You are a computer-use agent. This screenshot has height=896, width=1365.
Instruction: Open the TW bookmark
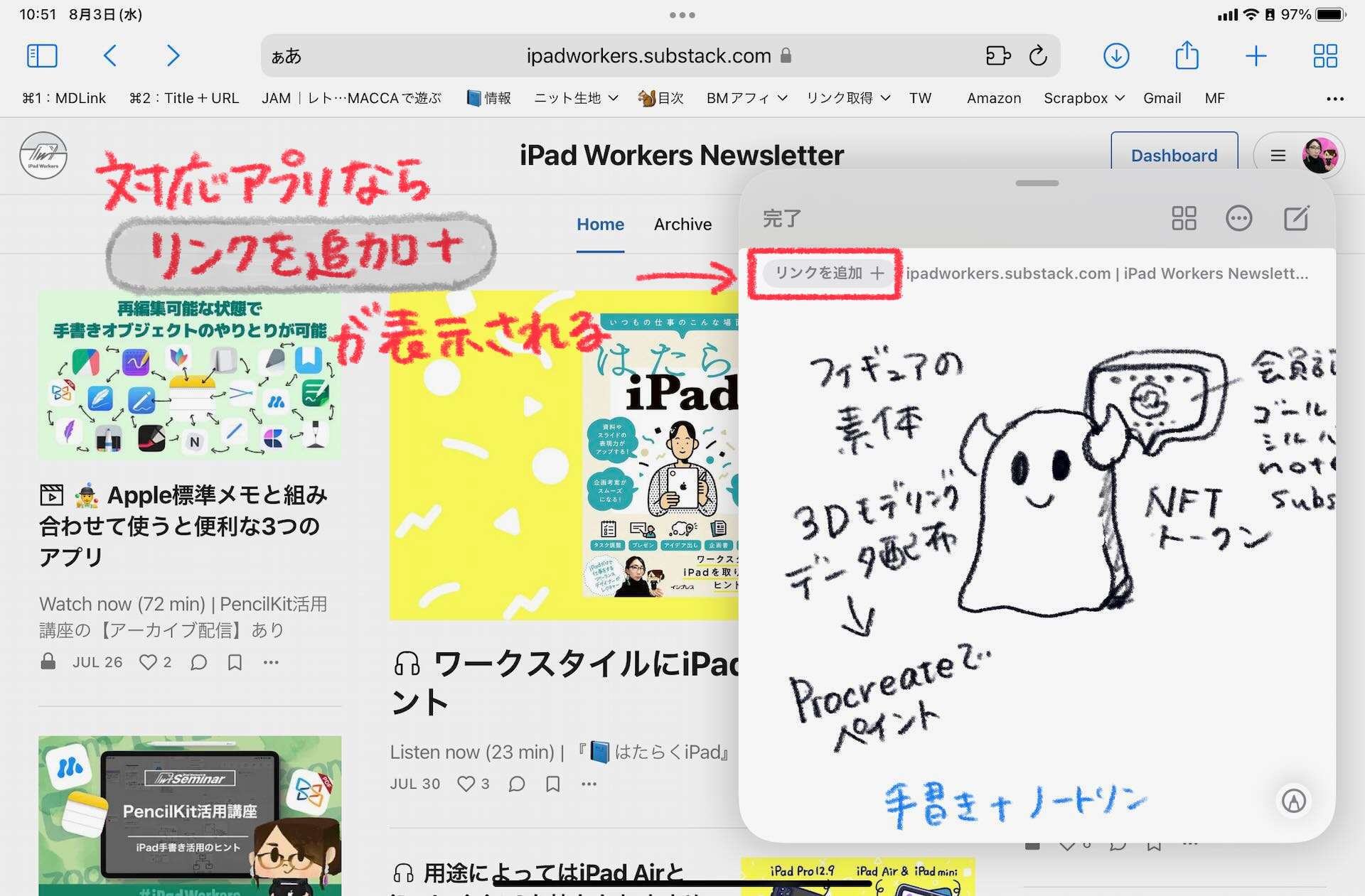[920, 98]
